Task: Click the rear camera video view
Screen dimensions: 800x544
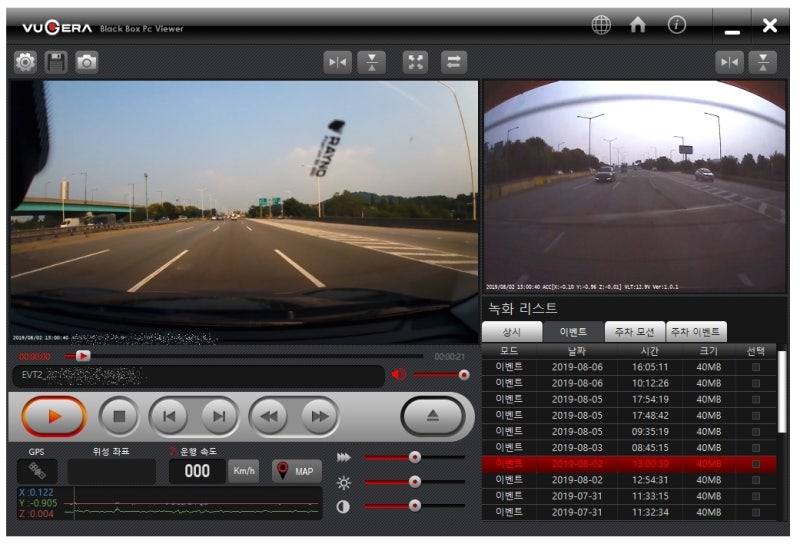Action: (x=635, y=186)
